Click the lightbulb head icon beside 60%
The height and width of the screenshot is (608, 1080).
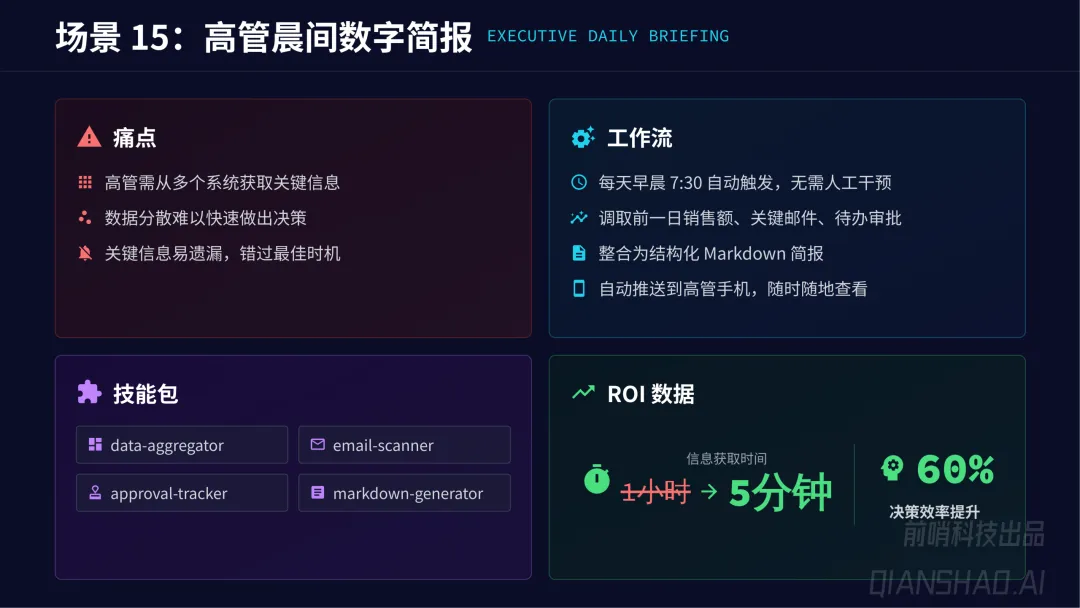pos(892,468)
